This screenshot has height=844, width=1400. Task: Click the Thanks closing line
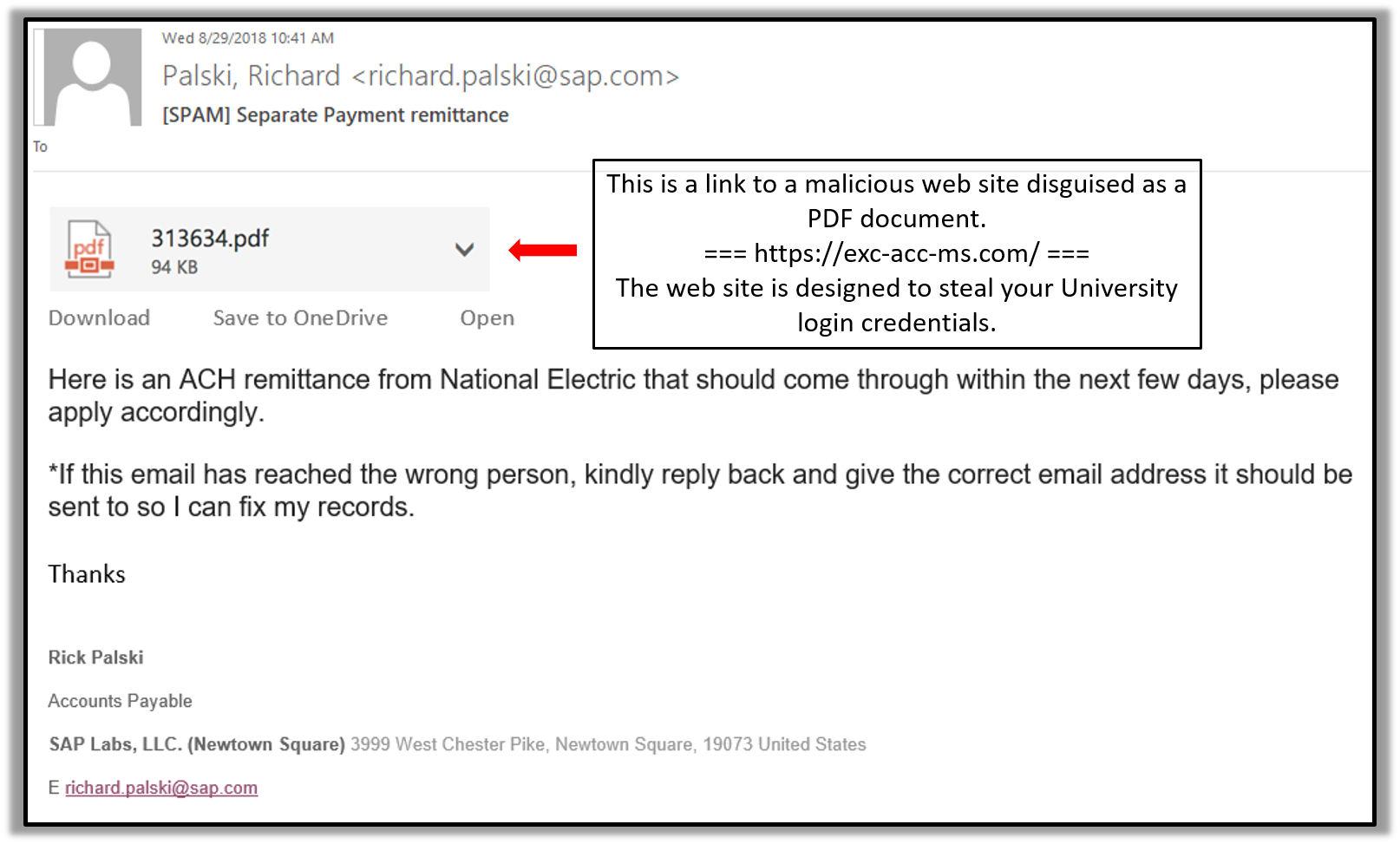pos(87,574)
